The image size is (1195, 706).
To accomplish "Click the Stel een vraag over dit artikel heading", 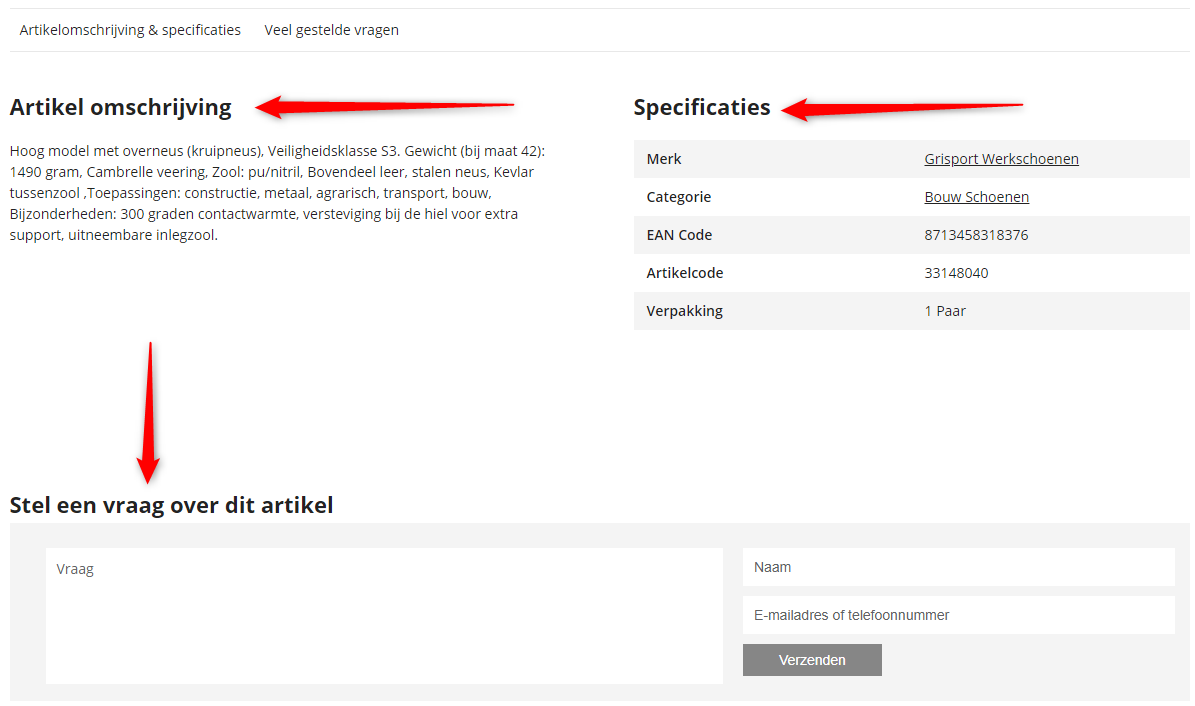I will point(171,505).
